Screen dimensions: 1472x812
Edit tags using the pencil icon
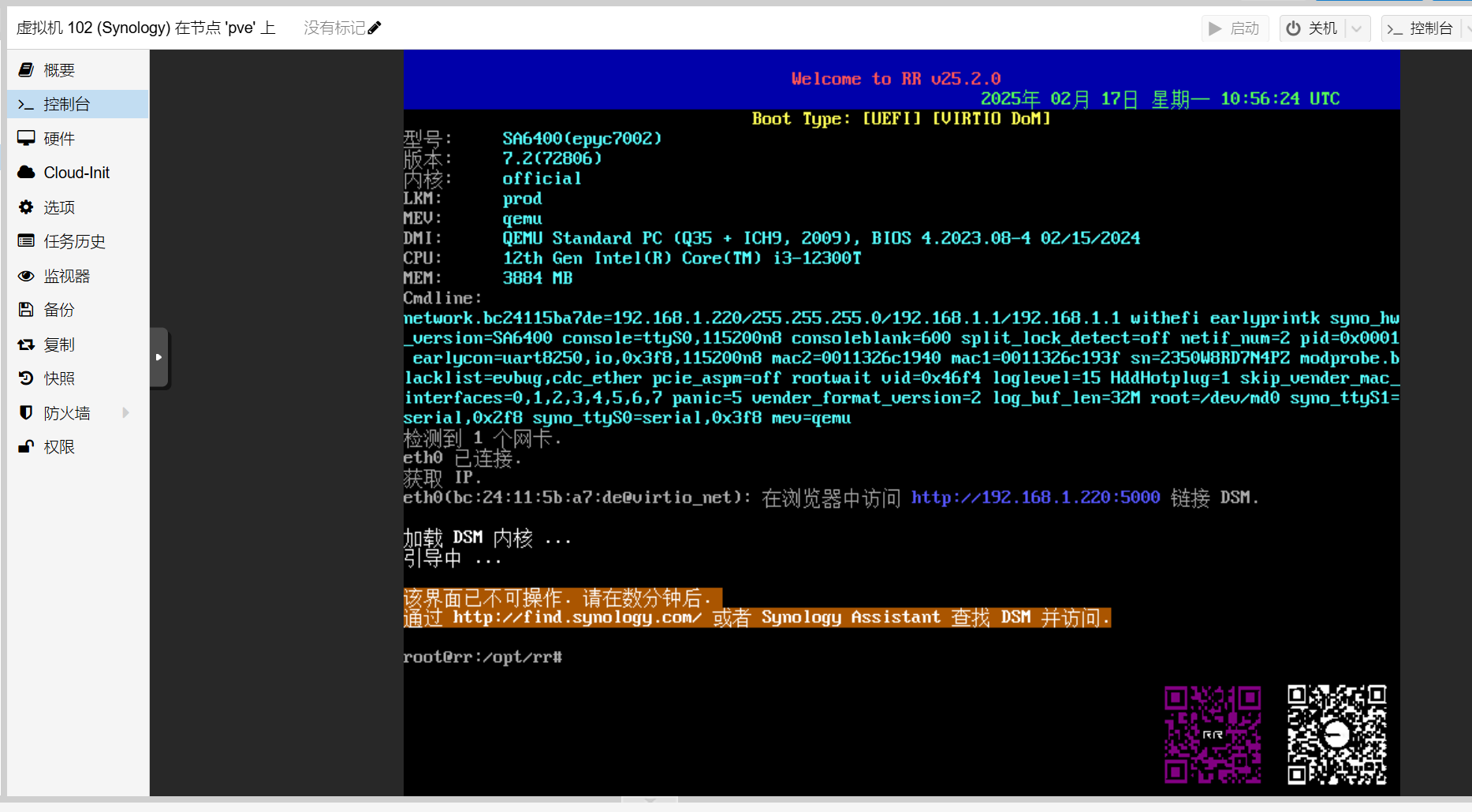coord(375,28)
